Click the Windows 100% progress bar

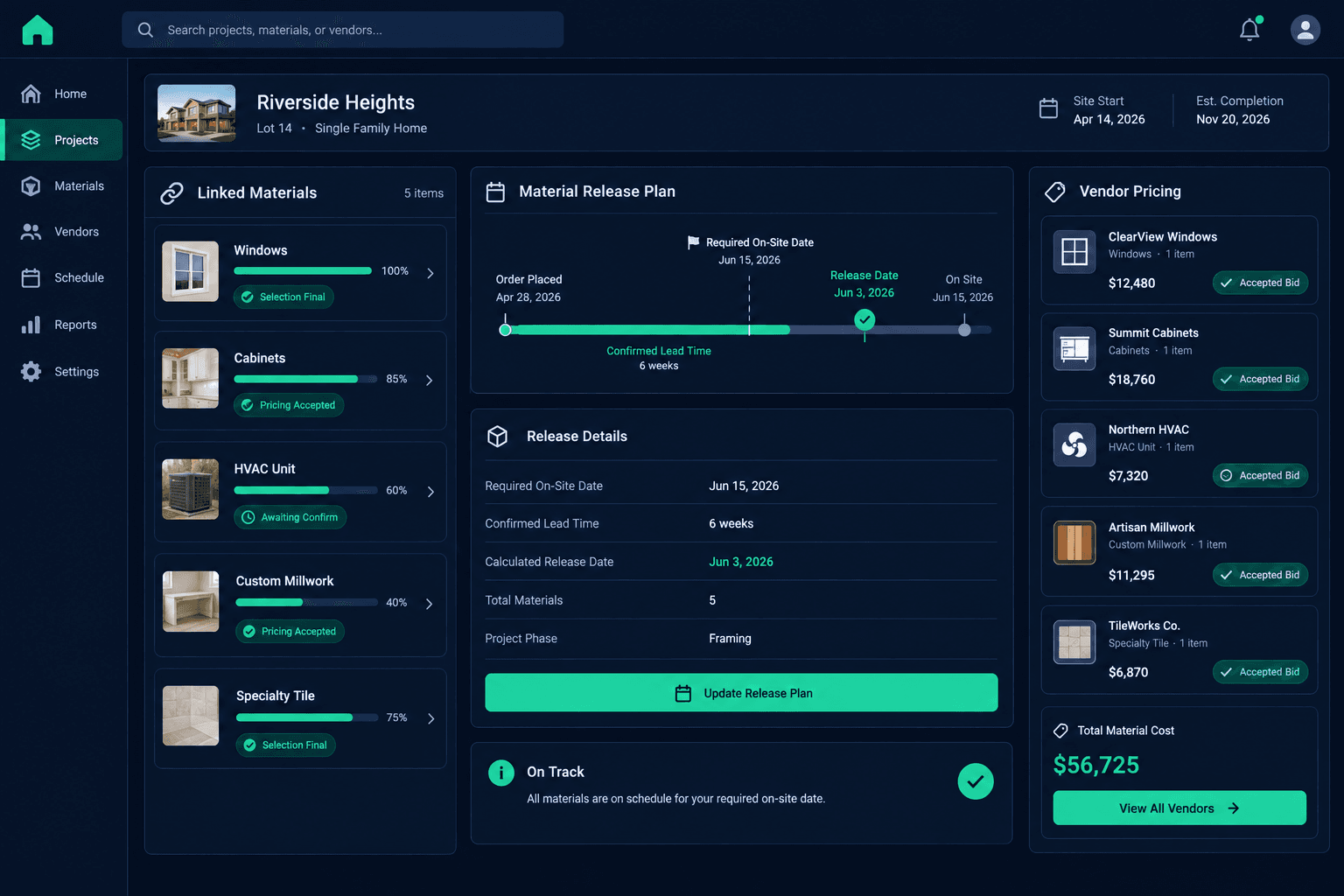(x=303, y=271)
